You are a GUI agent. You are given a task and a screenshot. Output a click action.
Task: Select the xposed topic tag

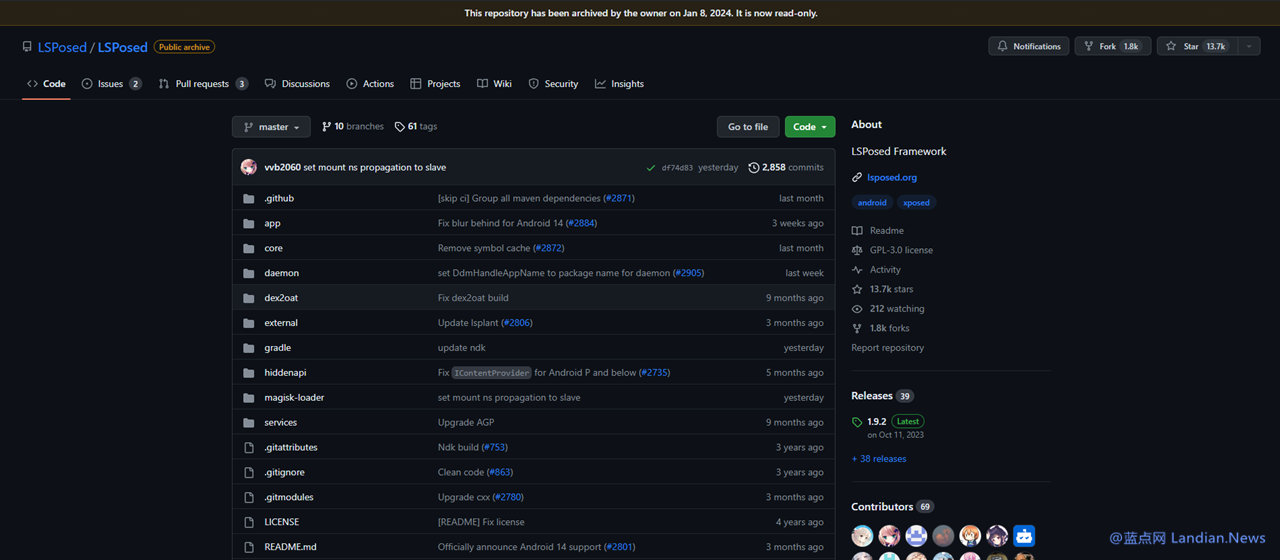click(916, 202)
